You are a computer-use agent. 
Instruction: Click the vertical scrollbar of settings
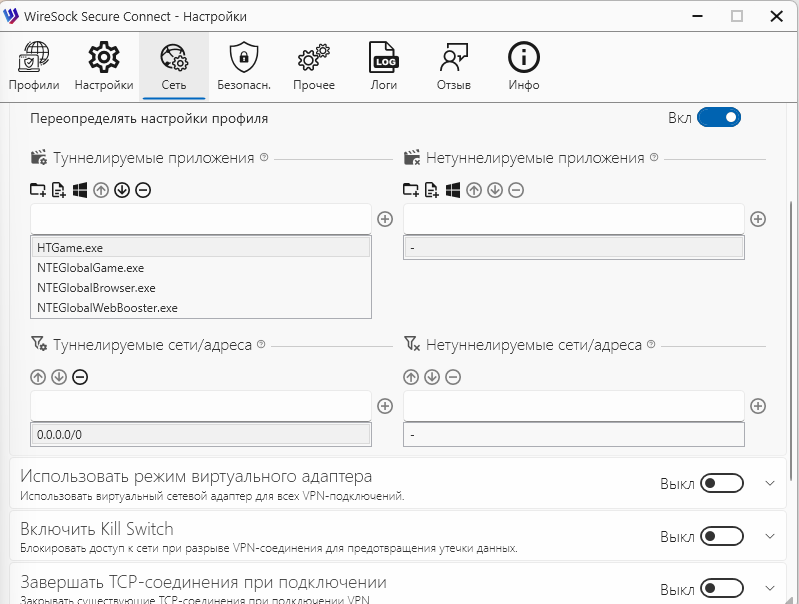[x=791, y=340]
